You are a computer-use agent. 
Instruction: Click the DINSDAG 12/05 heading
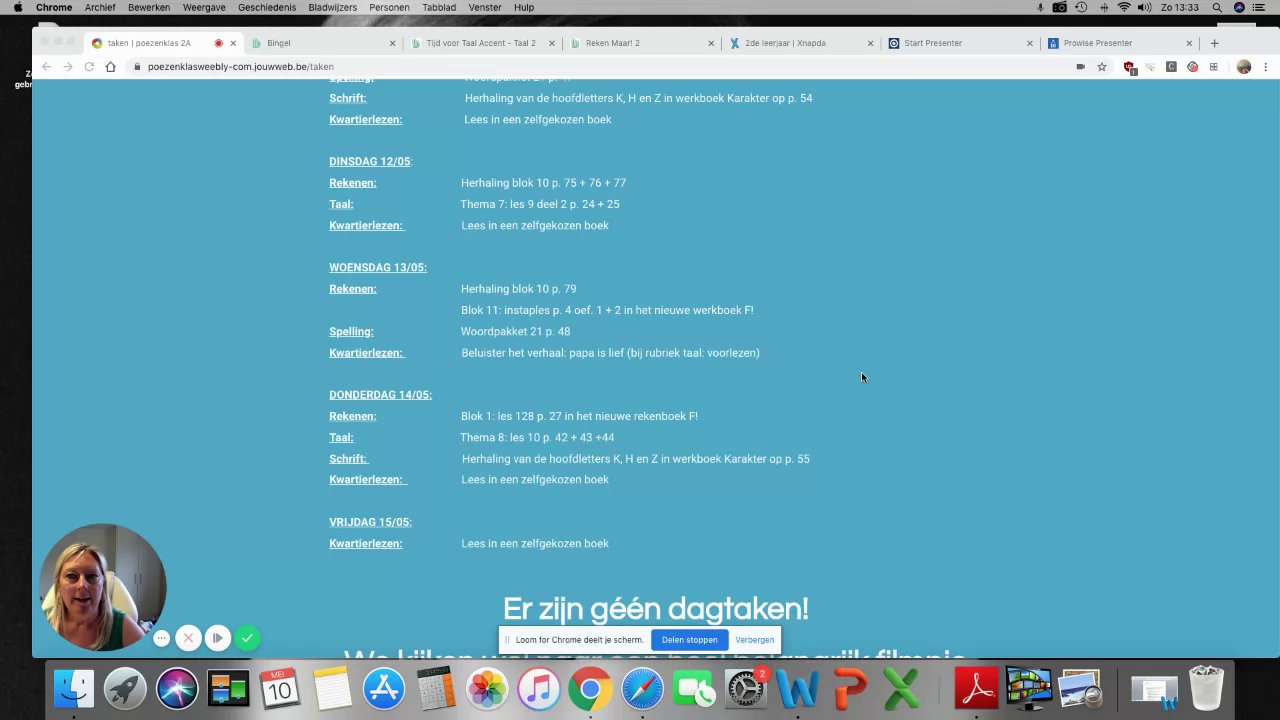[370, 162]
